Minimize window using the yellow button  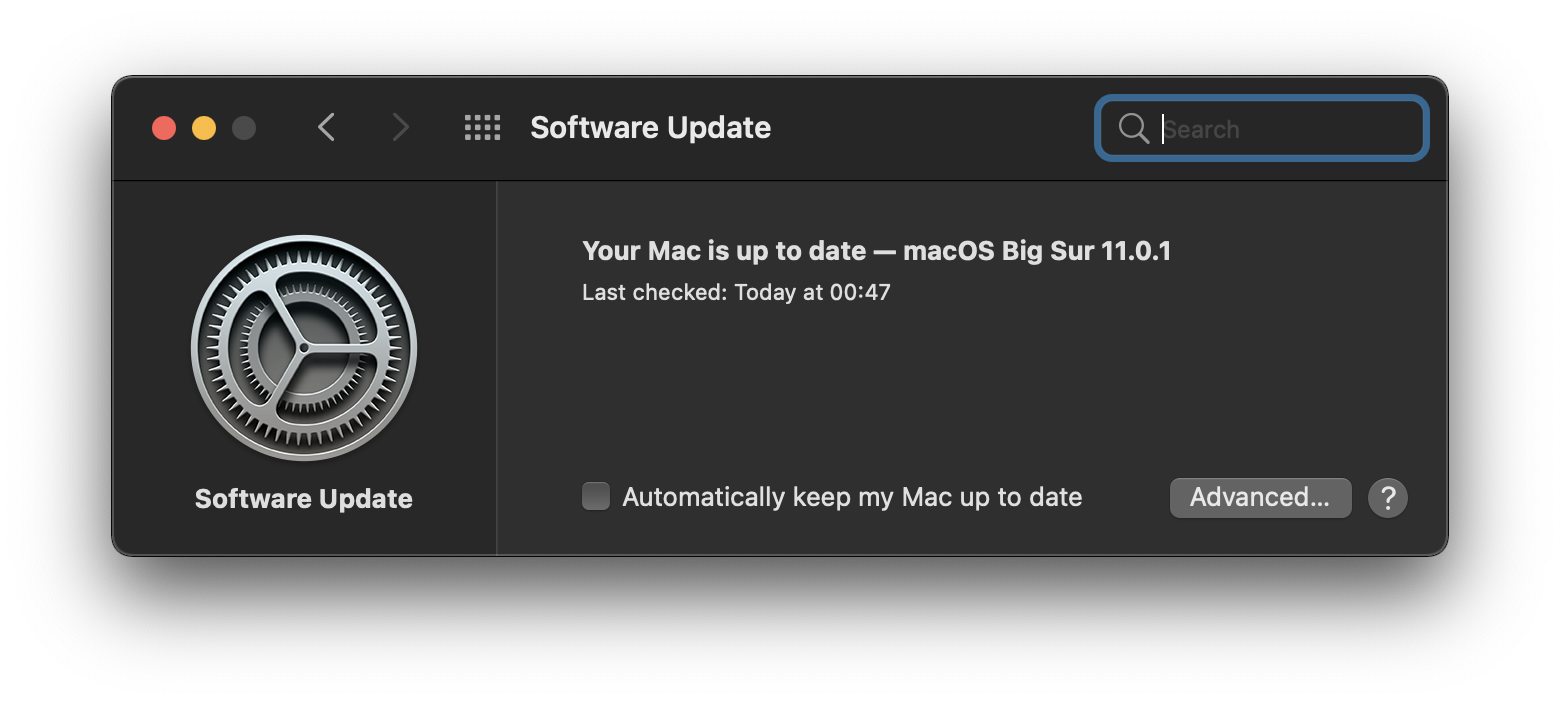(x=204, y=128)
